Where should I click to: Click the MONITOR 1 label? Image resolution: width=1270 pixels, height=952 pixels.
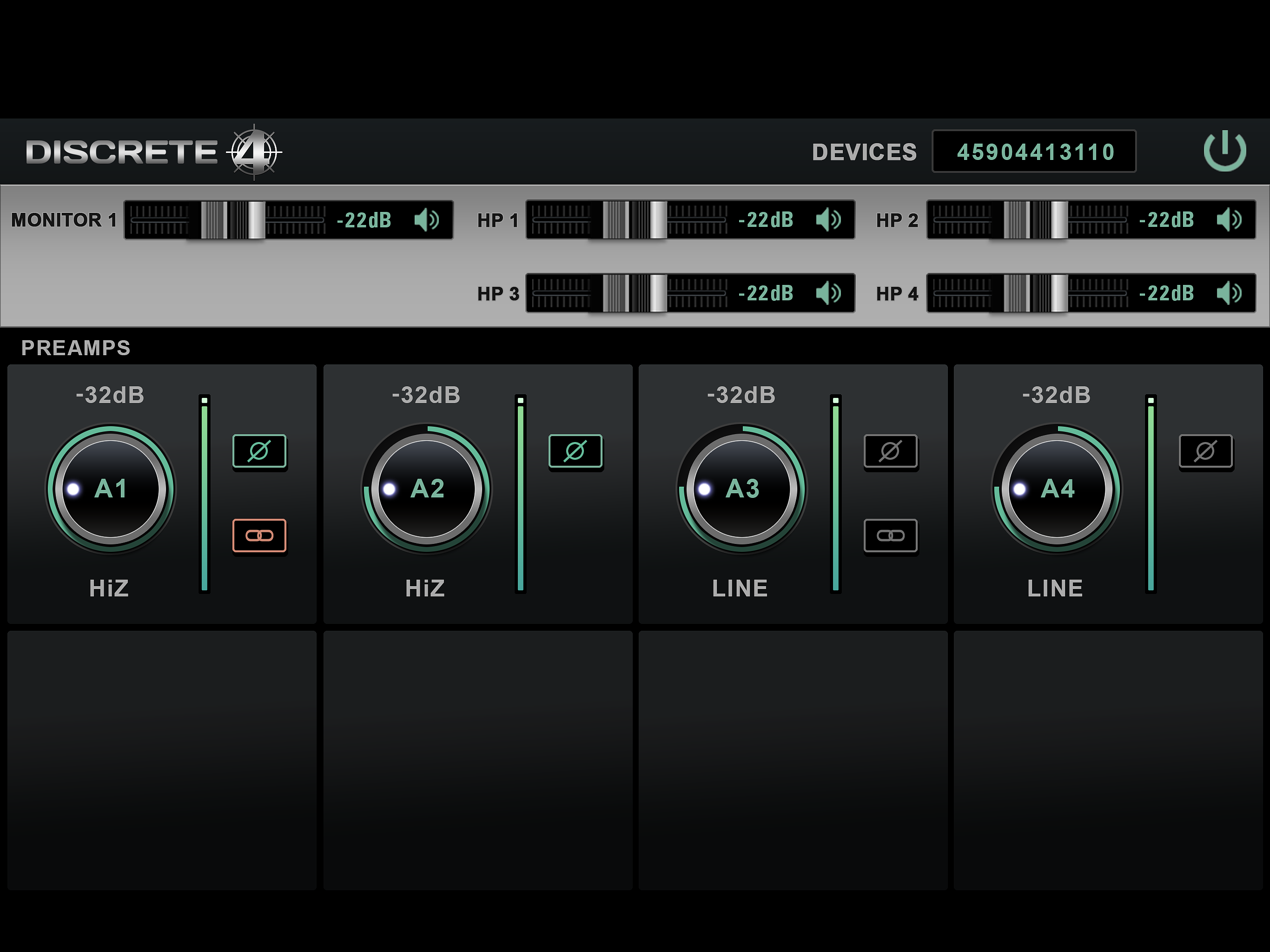pyautogui.click(x=64, y=220)
